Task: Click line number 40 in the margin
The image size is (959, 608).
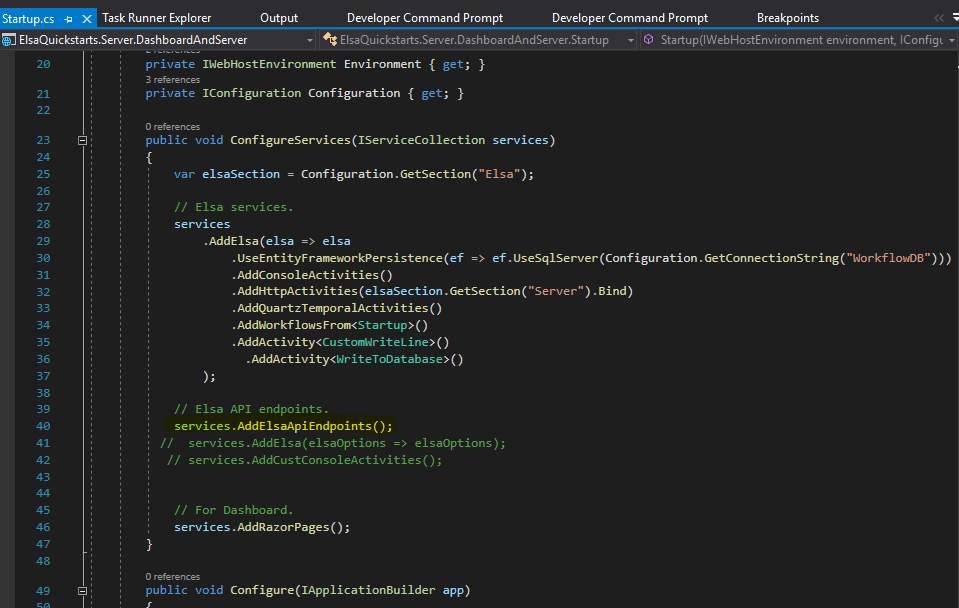Action: point(43,425)
